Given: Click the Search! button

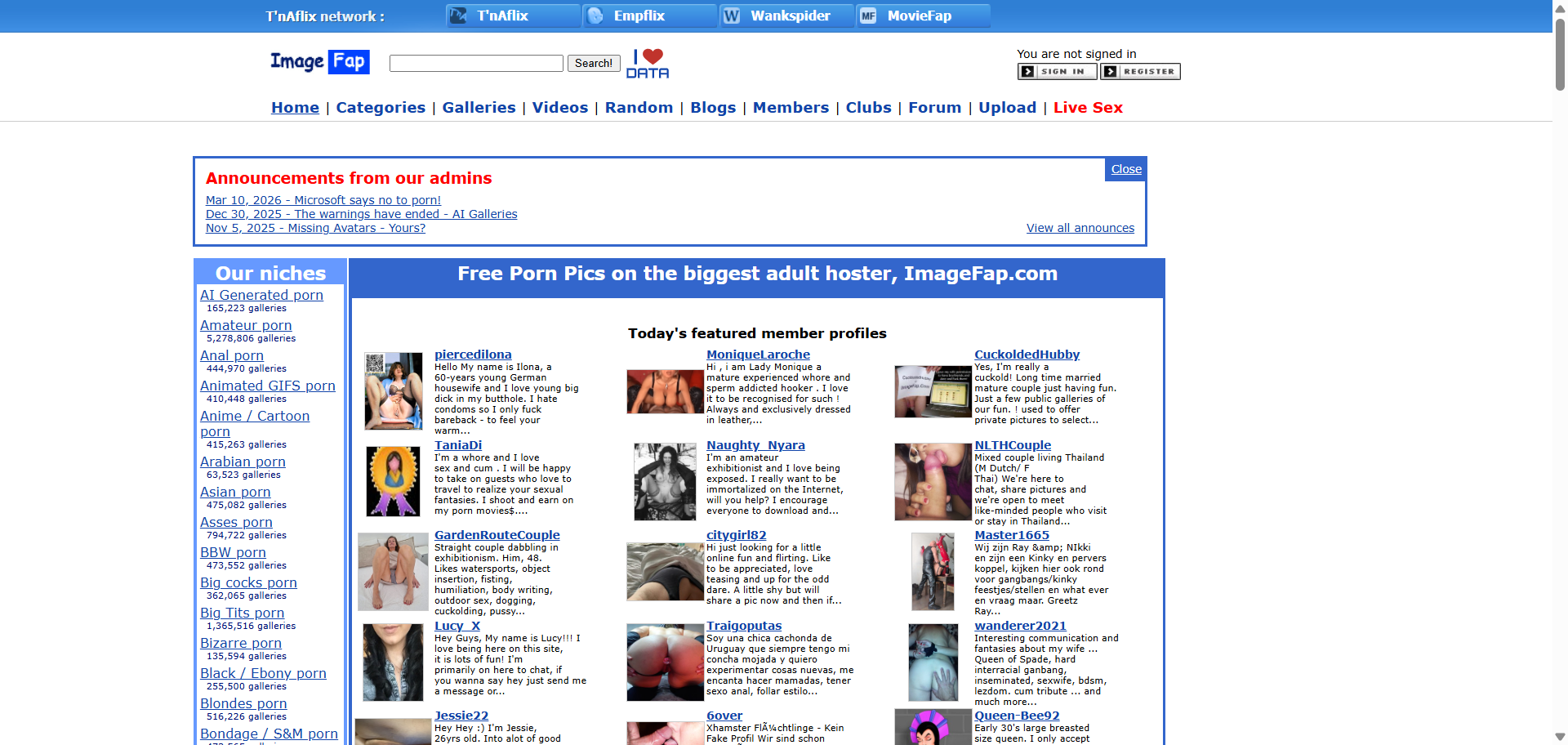Looking at the screenshot, I should tap(593, 63).
